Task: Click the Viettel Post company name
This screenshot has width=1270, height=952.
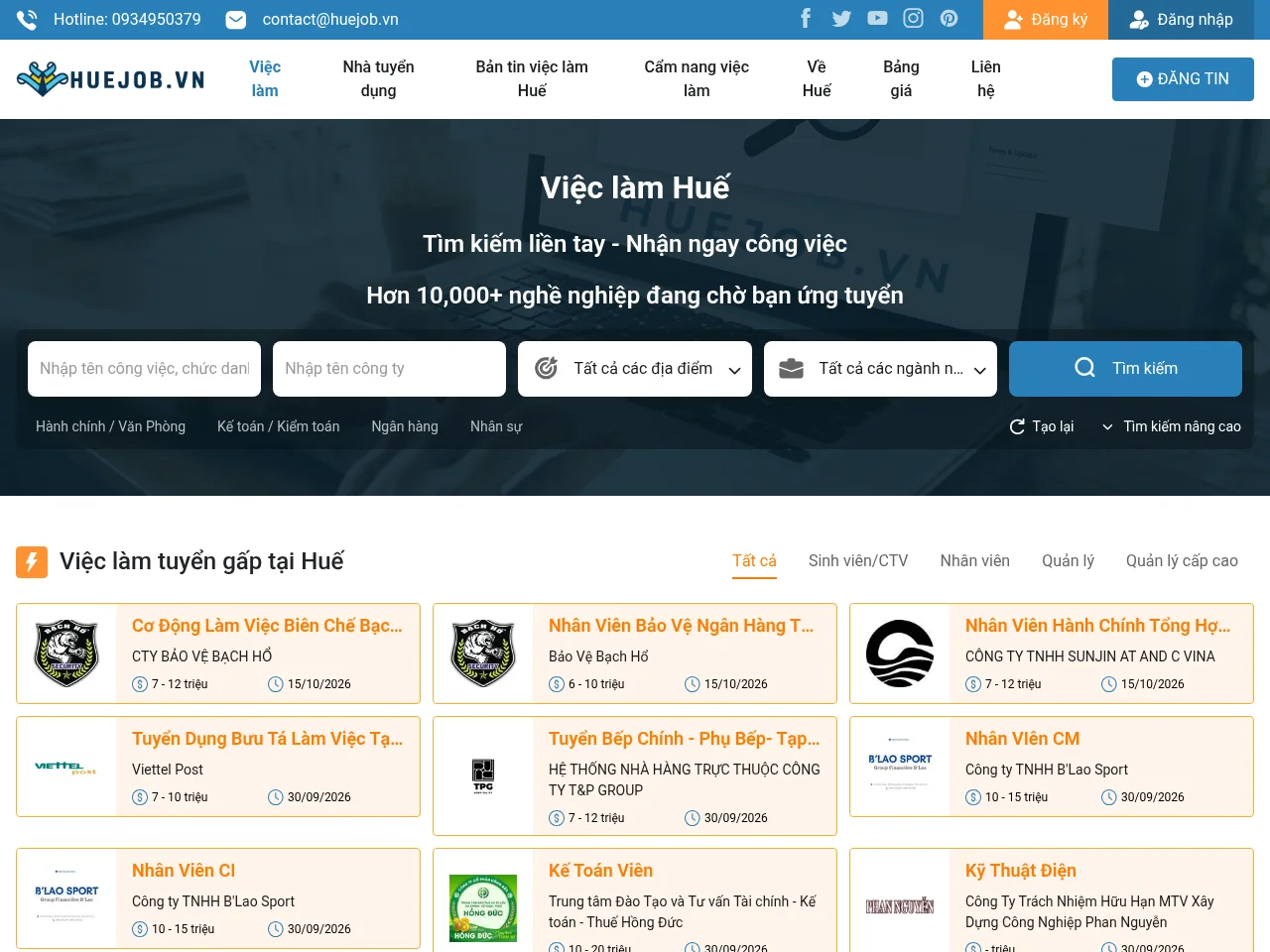Action: [168, 770]
